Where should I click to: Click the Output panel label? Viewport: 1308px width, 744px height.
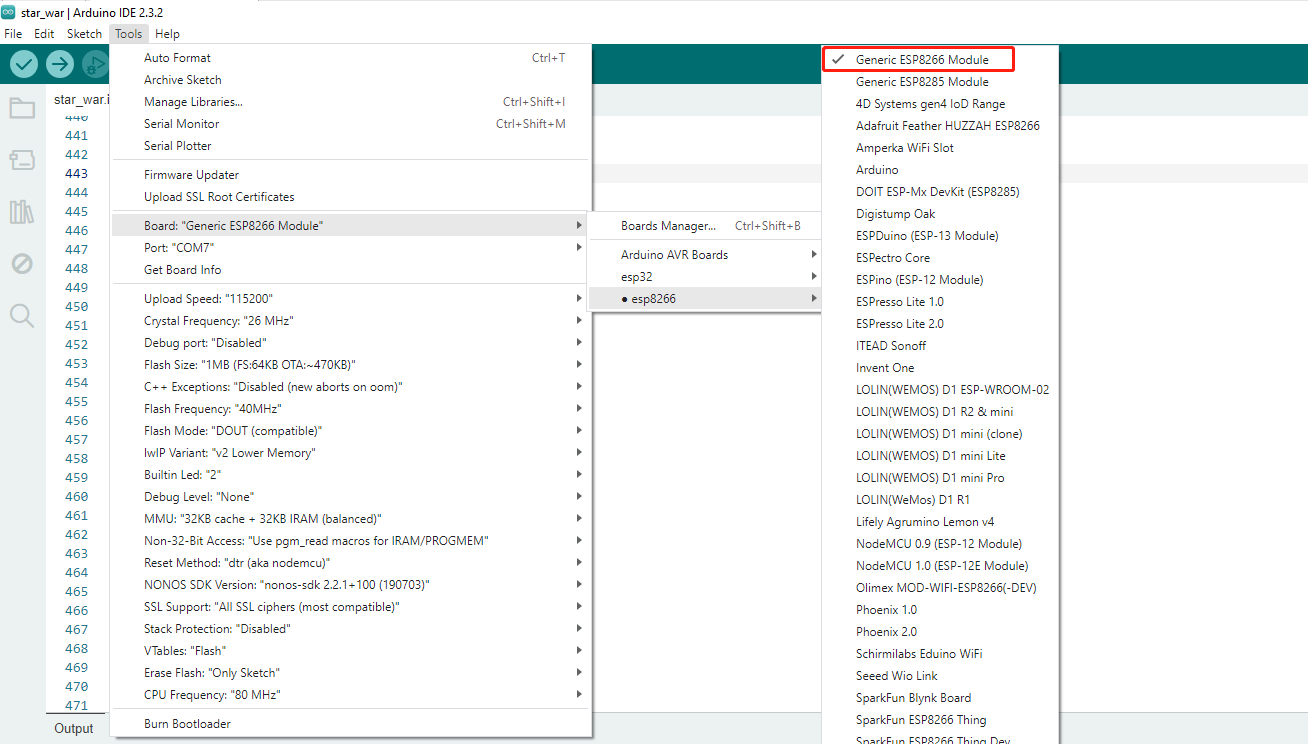74,728
